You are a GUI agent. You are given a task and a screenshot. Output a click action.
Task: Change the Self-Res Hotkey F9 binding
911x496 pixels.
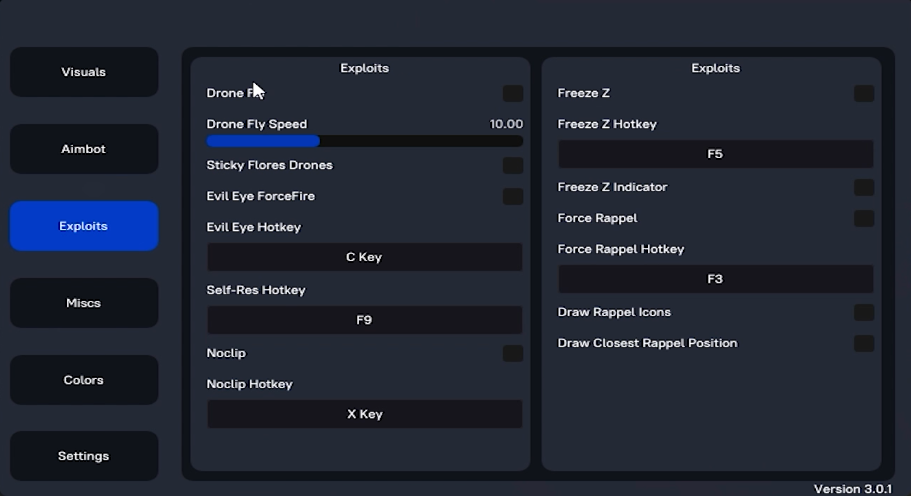[x=364, y=320]
